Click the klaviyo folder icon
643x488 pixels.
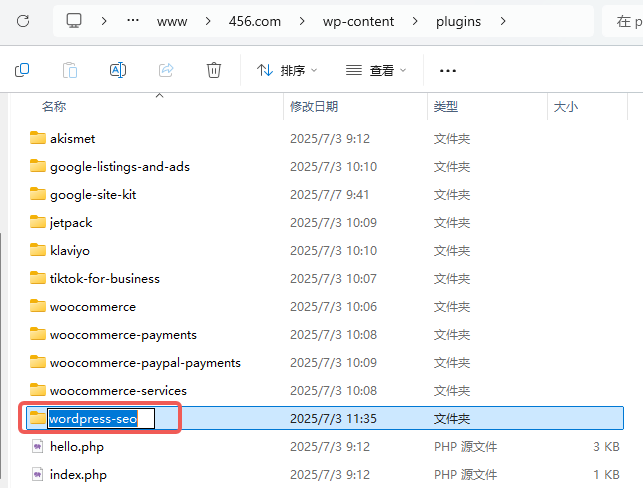(x=38, y=250)
